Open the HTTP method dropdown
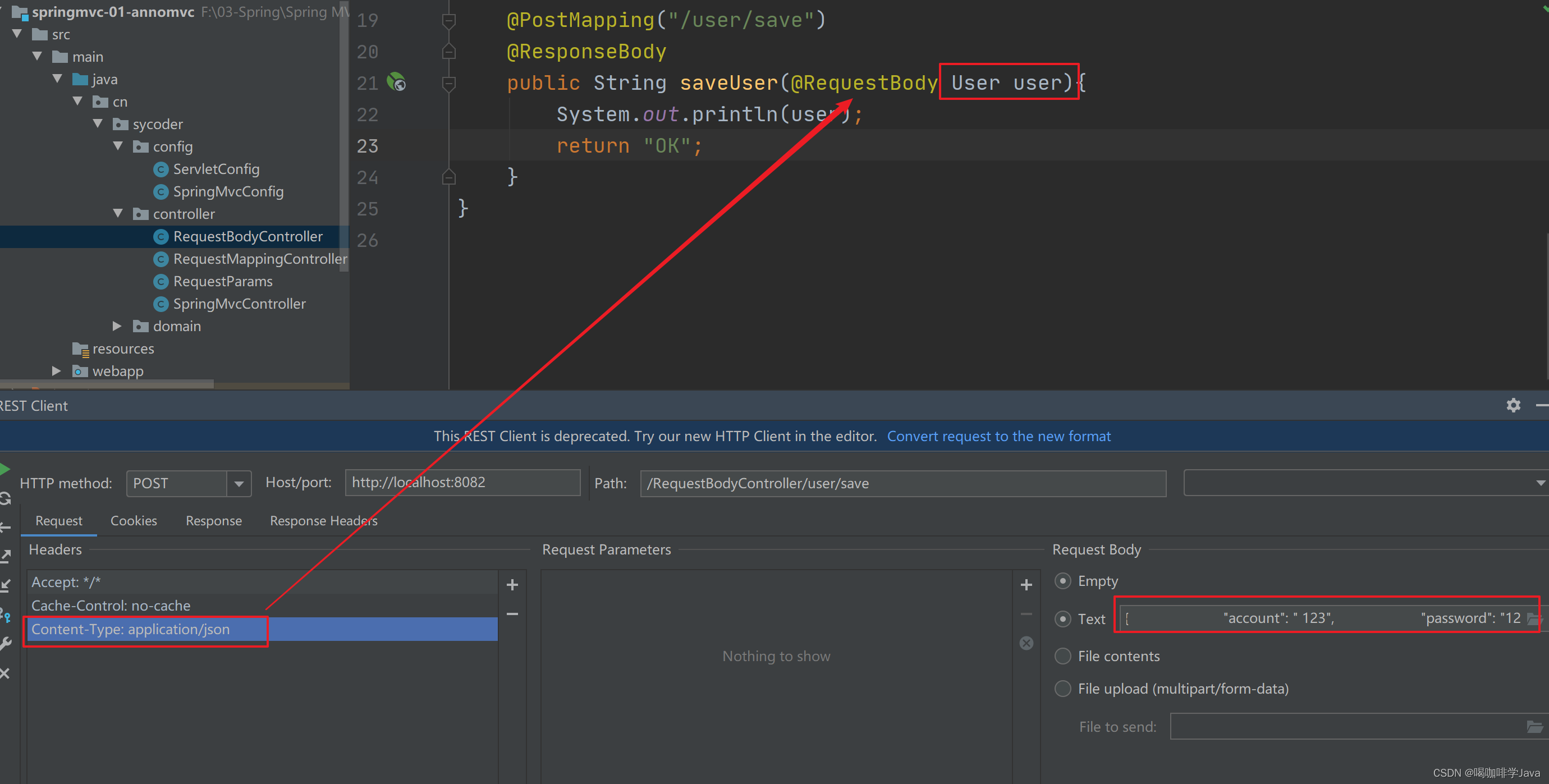Screen dimensions: 1549x784 pyautogui.click(x=239, y=483)
